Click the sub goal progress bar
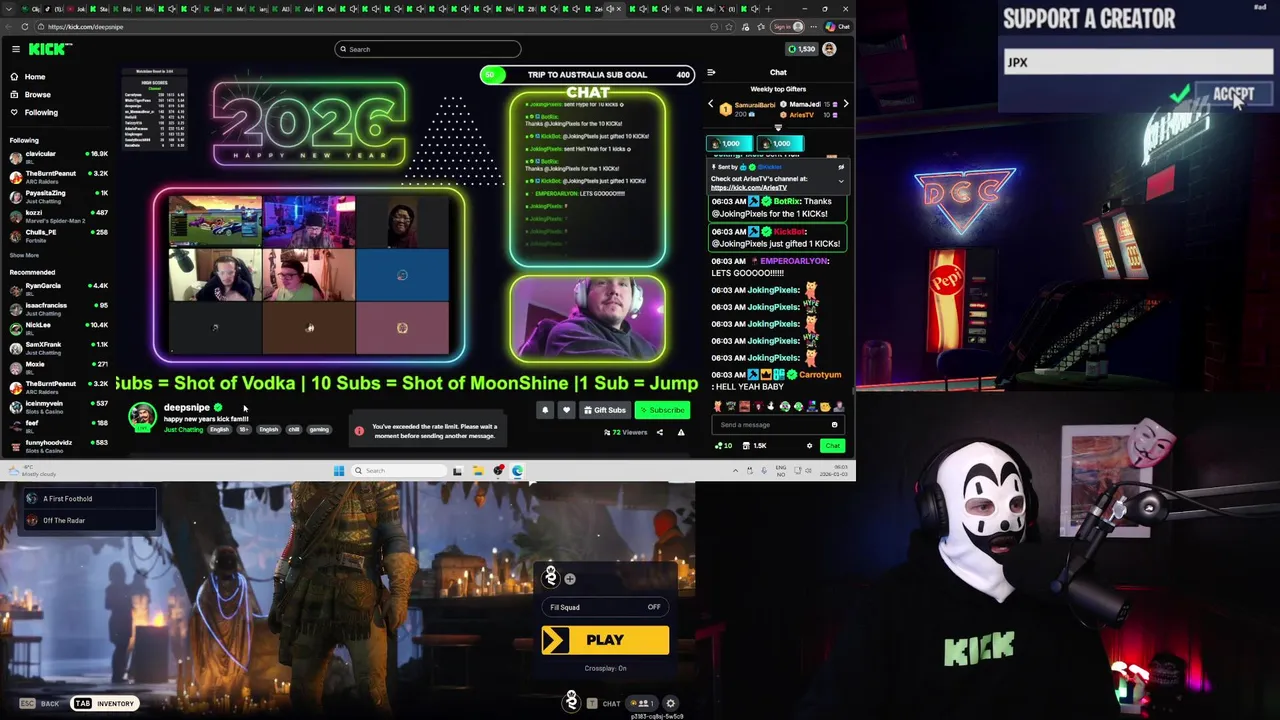This screenshot has width=1280, height=720. tap(588, 75)
